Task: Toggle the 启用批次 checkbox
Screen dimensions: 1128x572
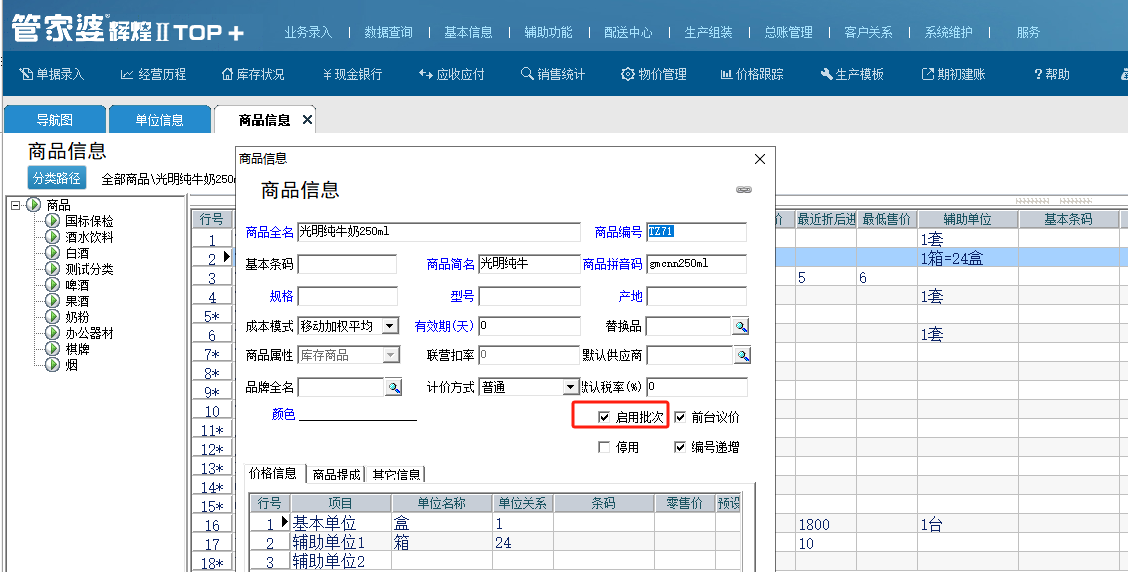Action: (x=604, y=417)
